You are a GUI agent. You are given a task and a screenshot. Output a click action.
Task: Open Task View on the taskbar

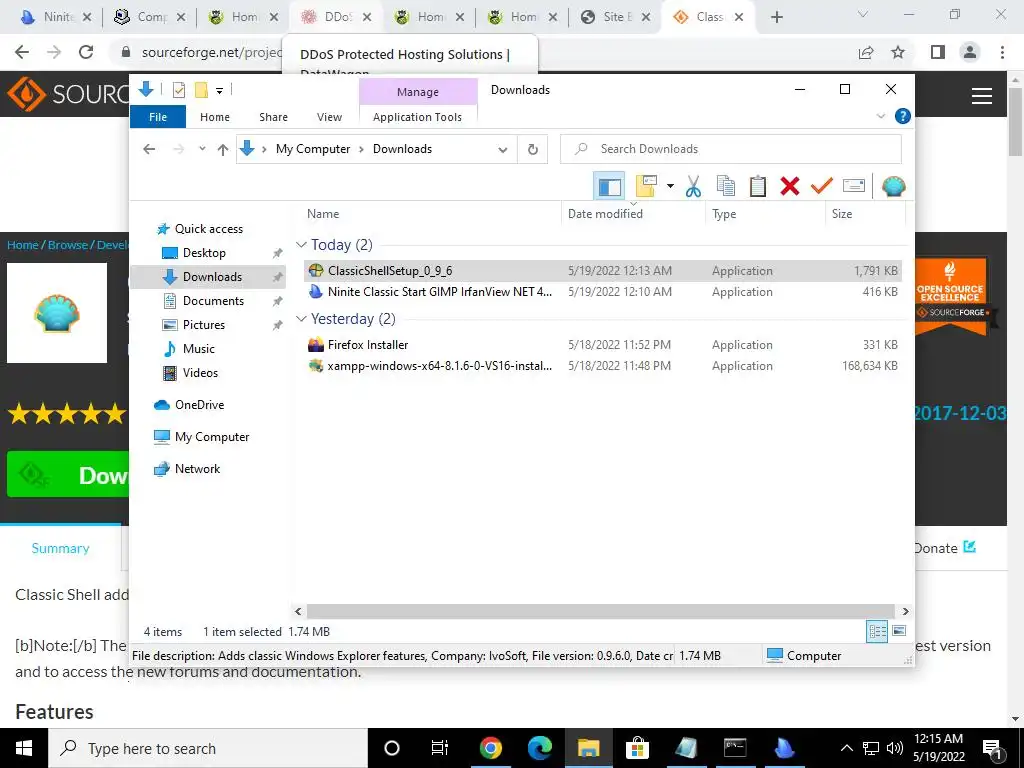tap(440, 748)
